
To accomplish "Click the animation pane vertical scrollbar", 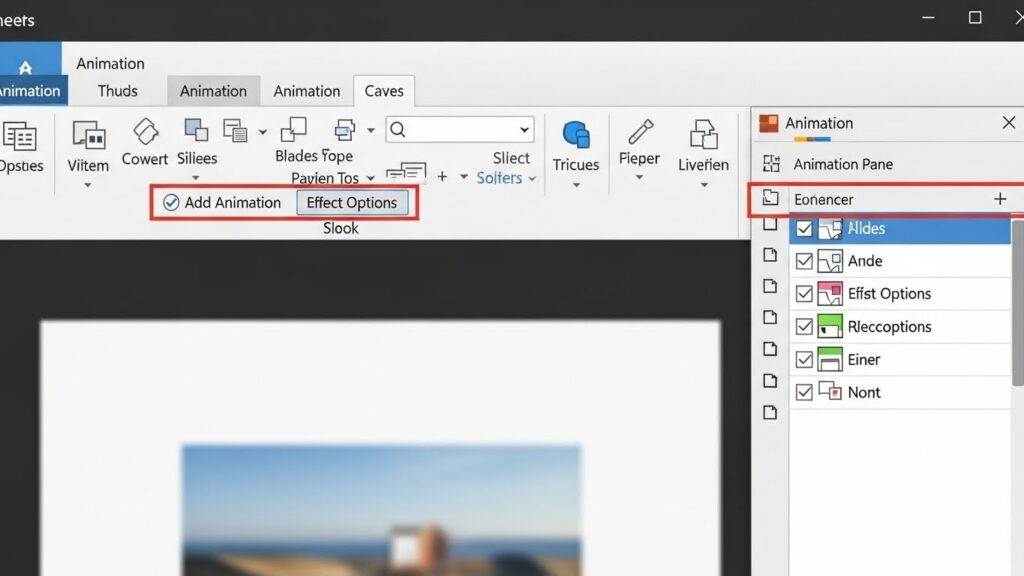I will pos(1018,300).
